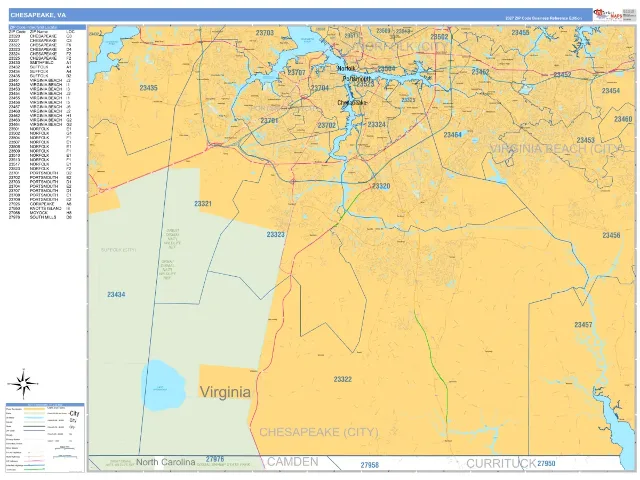Select the 23434 ZIP code label

coord(116,294)
